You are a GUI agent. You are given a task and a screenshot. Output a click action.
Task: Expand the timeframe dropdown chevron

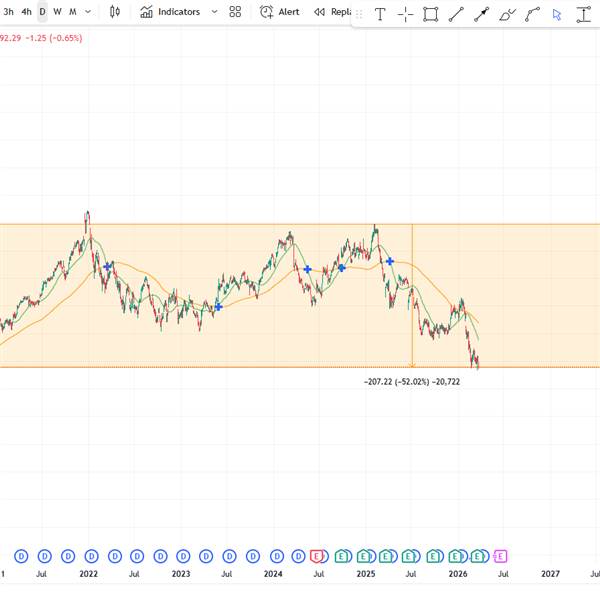[x=88, y=12]
